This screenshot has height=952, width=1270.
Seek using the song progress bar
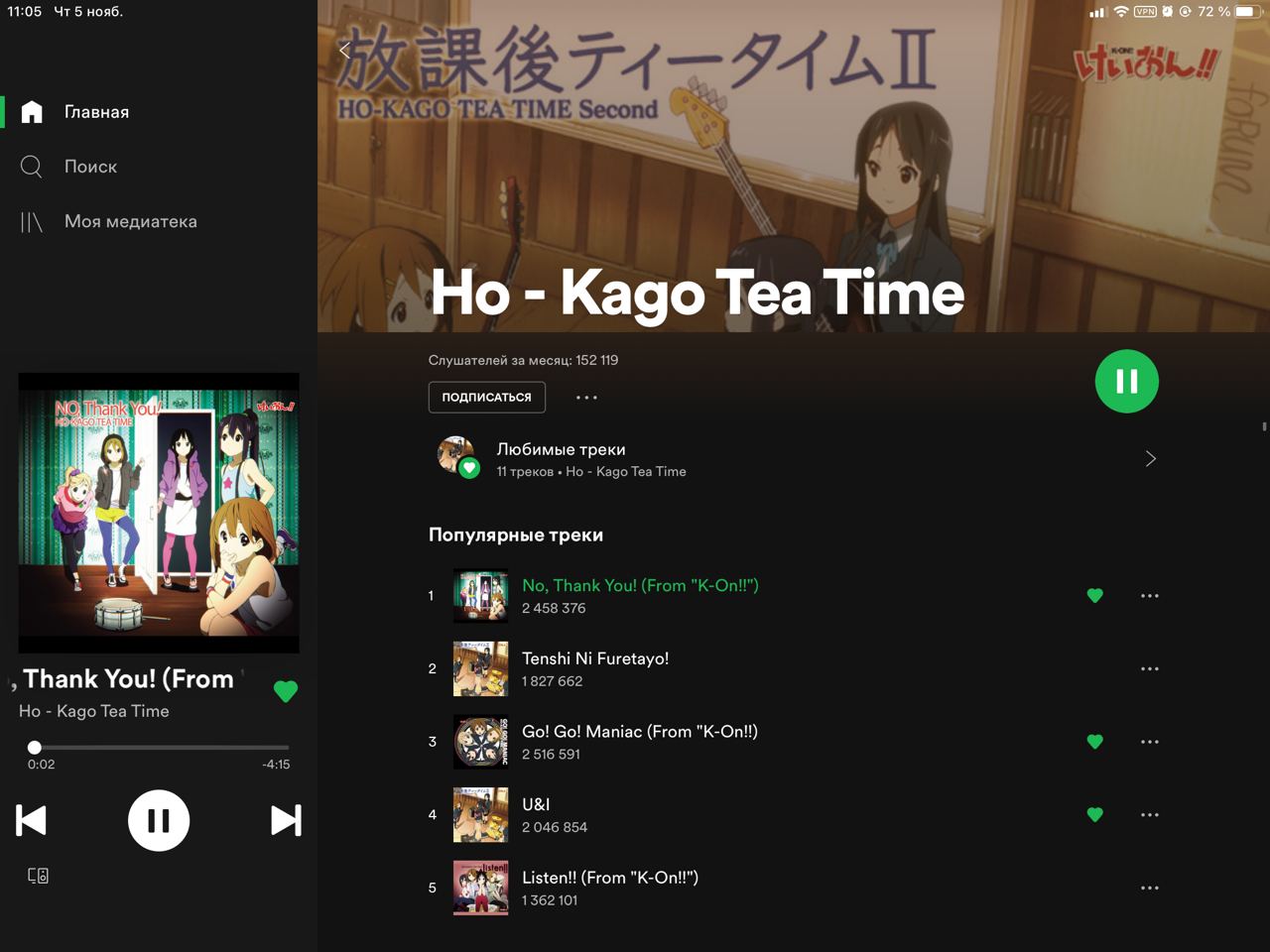(x=159, y=747)
